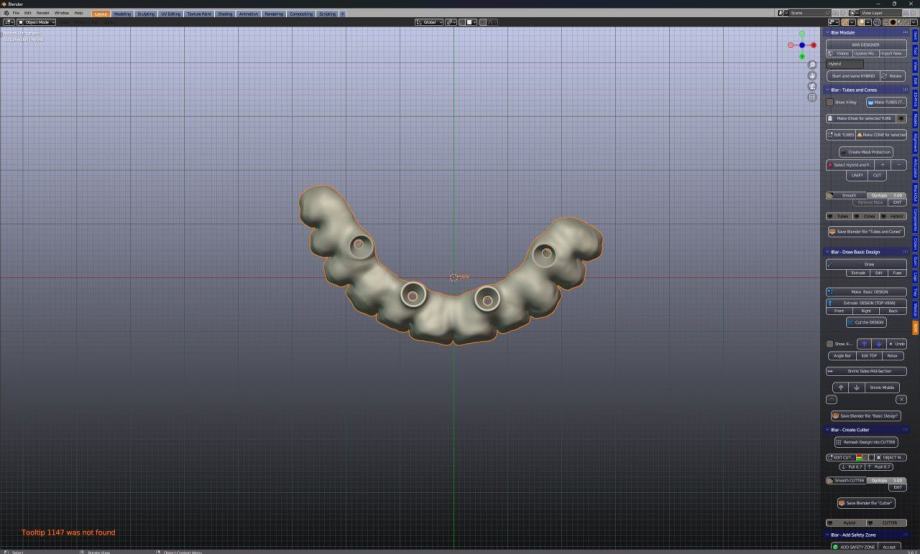The image size is (920, 554).
Task: Enable the Show X checkbox in Draw Basic Design
Action: pyautogui.click(x=830, y=344)
